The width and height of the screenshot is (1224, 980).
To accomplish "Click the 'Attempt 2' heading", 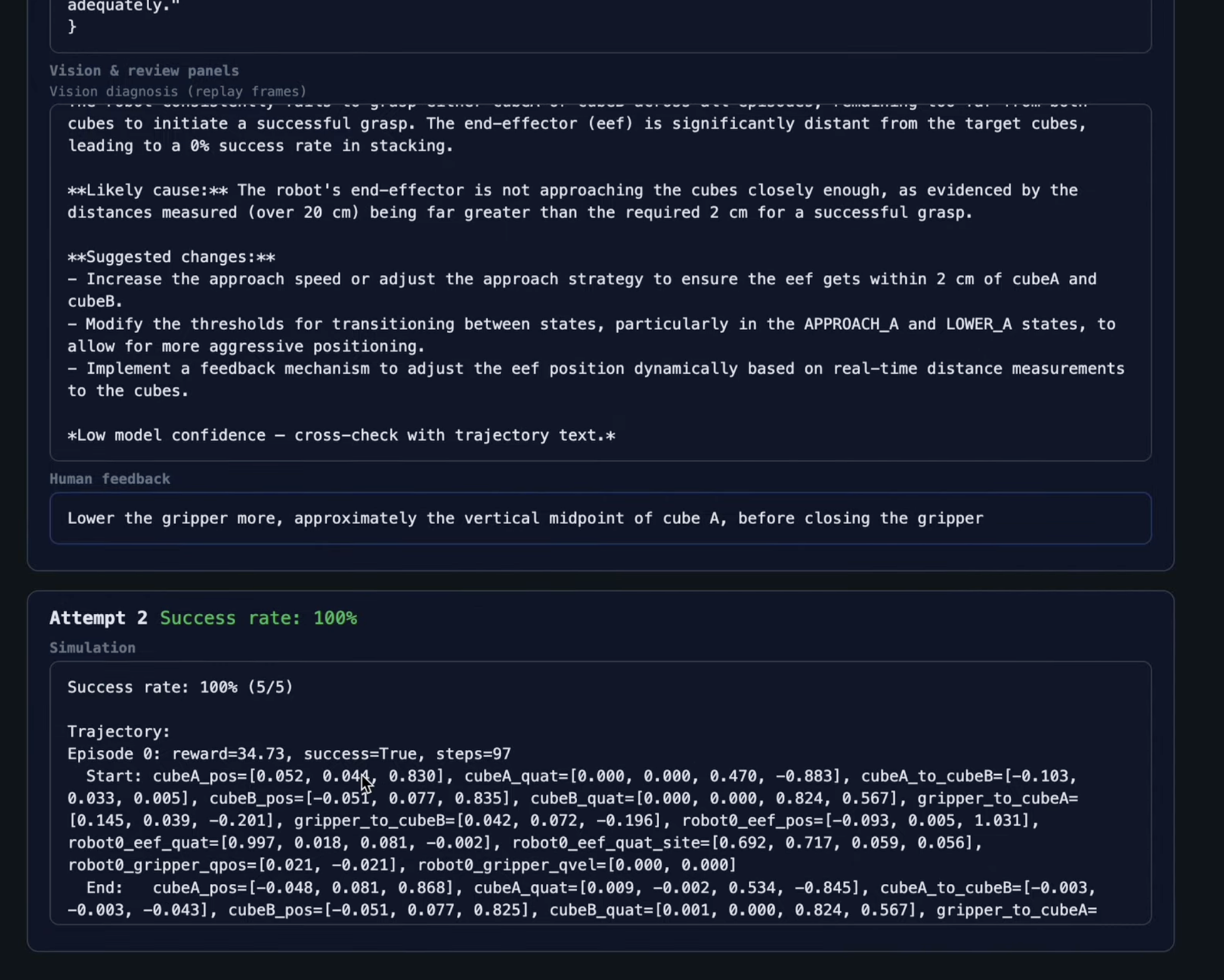I will point(98,617).
